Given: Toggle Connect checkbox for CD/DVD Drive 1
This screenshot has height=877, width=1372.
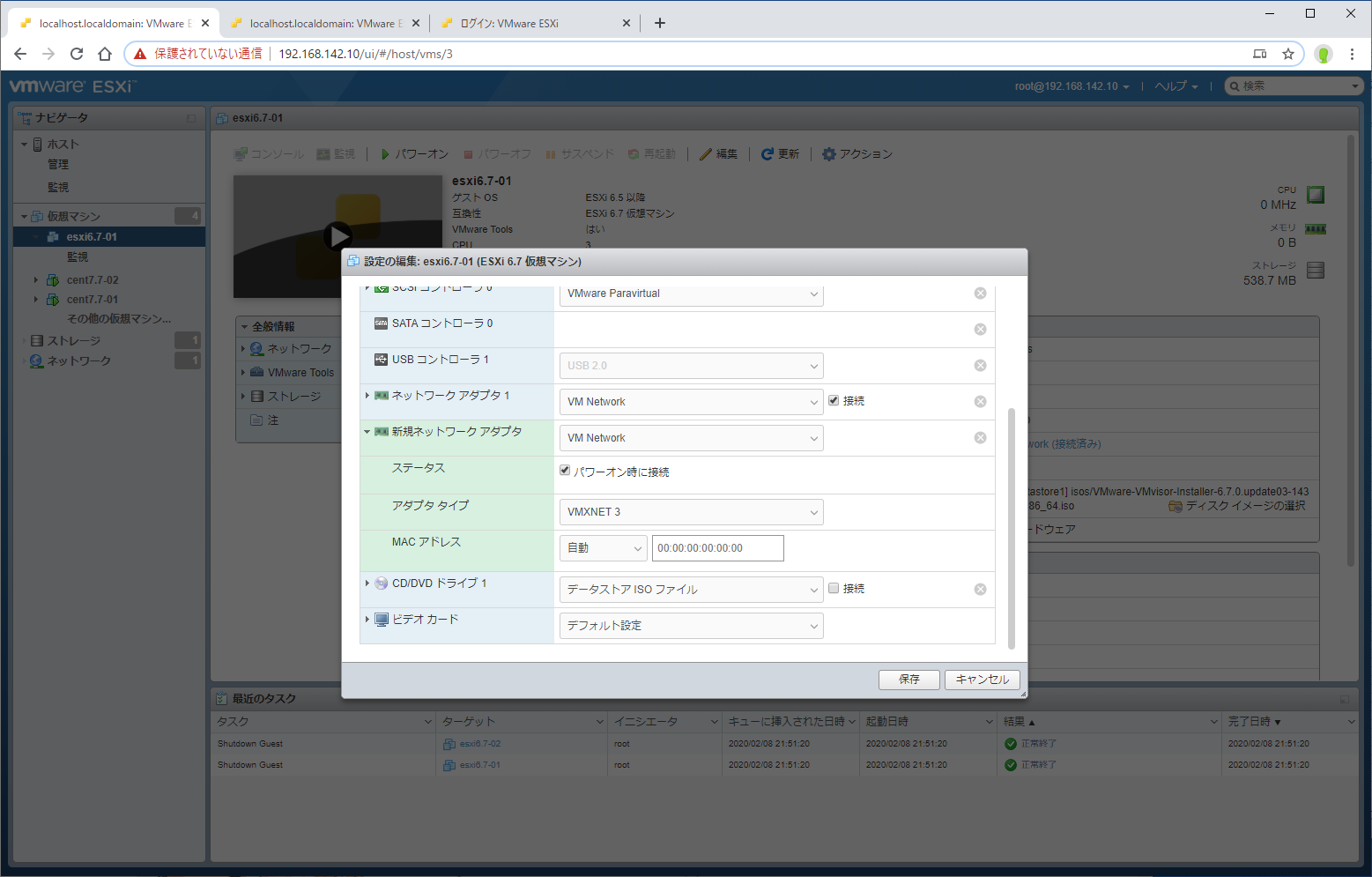Looking at the screenshot, I should (834, 588).
